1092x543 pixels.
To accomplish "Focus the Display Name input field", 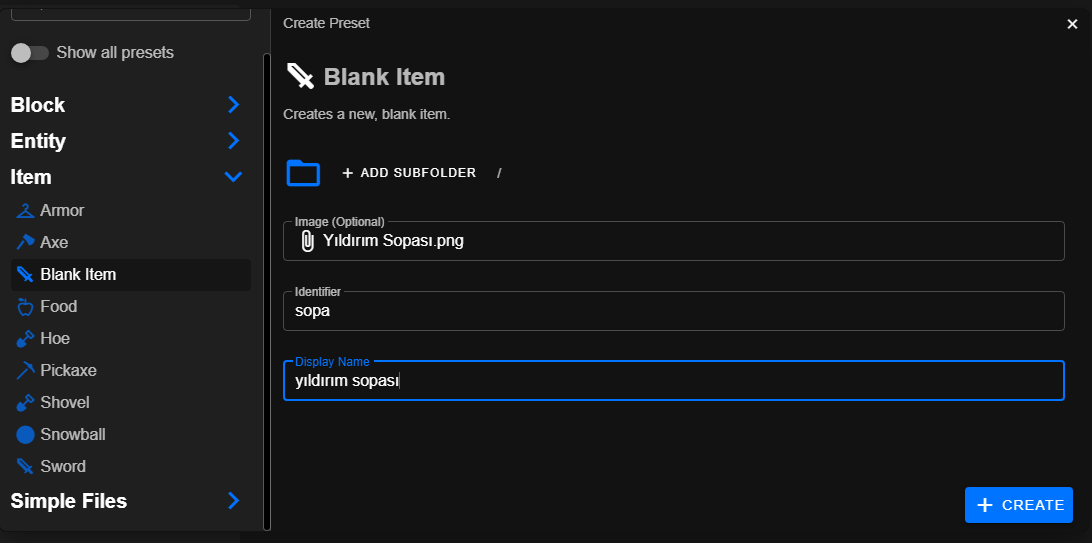I will coord(673,381).
